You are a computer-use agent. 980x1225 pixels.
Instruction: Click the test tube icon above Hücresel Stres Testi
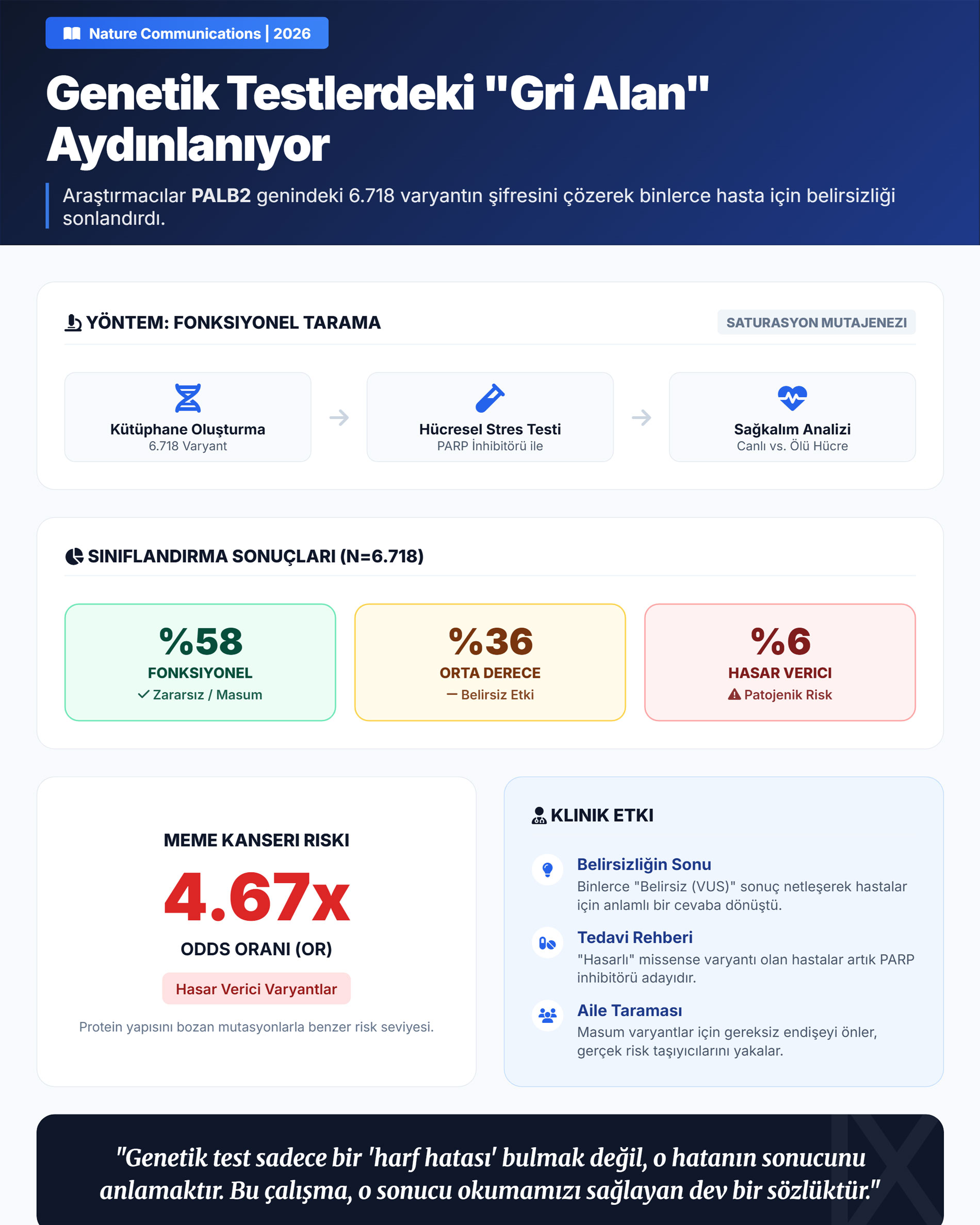point(489,398)
